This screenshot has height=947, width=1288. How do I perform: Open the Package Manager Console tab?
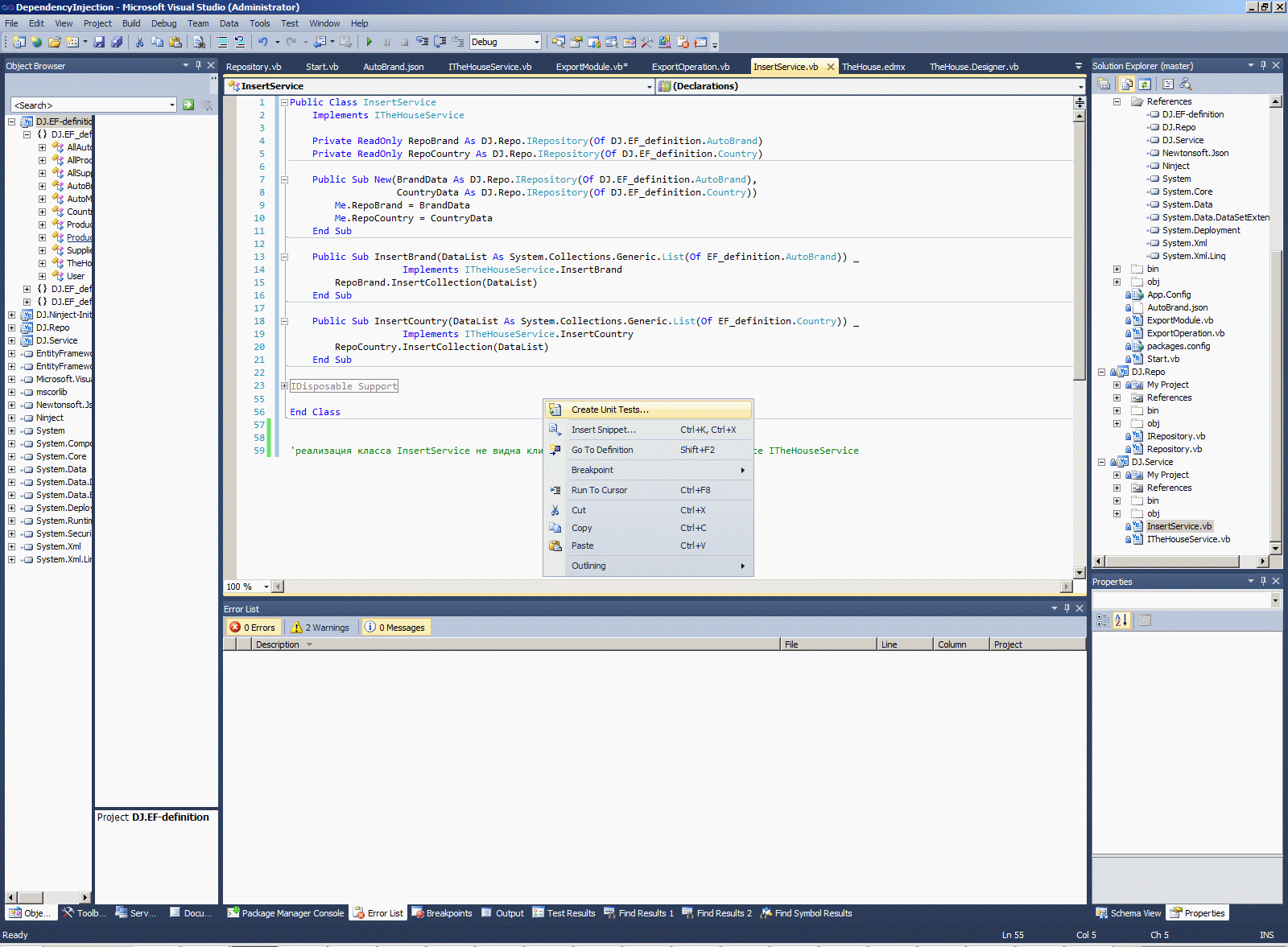(x=286, y=913)
